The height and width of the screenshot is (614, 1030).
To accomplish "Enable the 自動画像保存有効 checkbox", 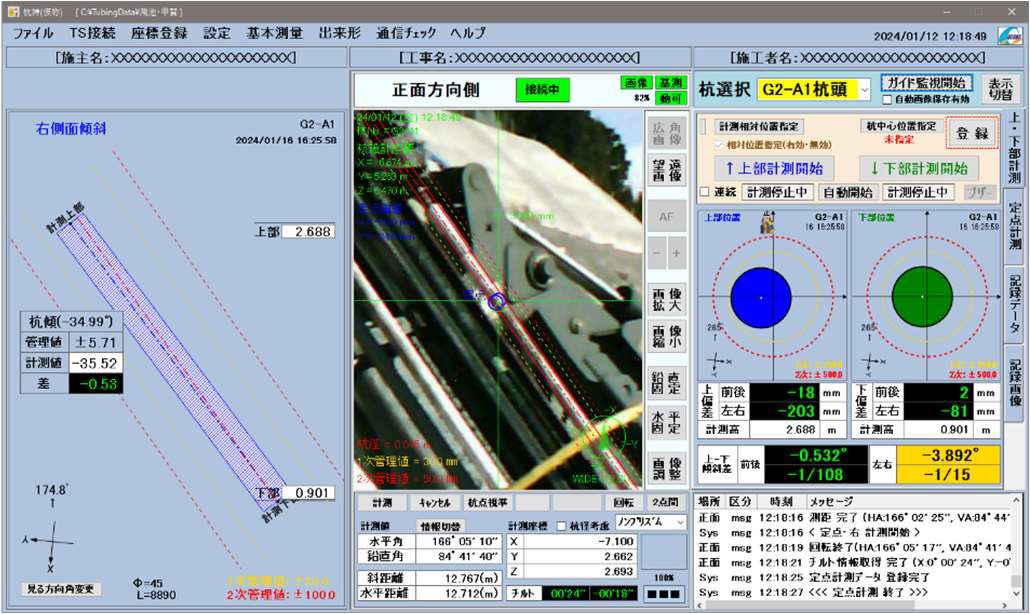I will pos(887,100).
